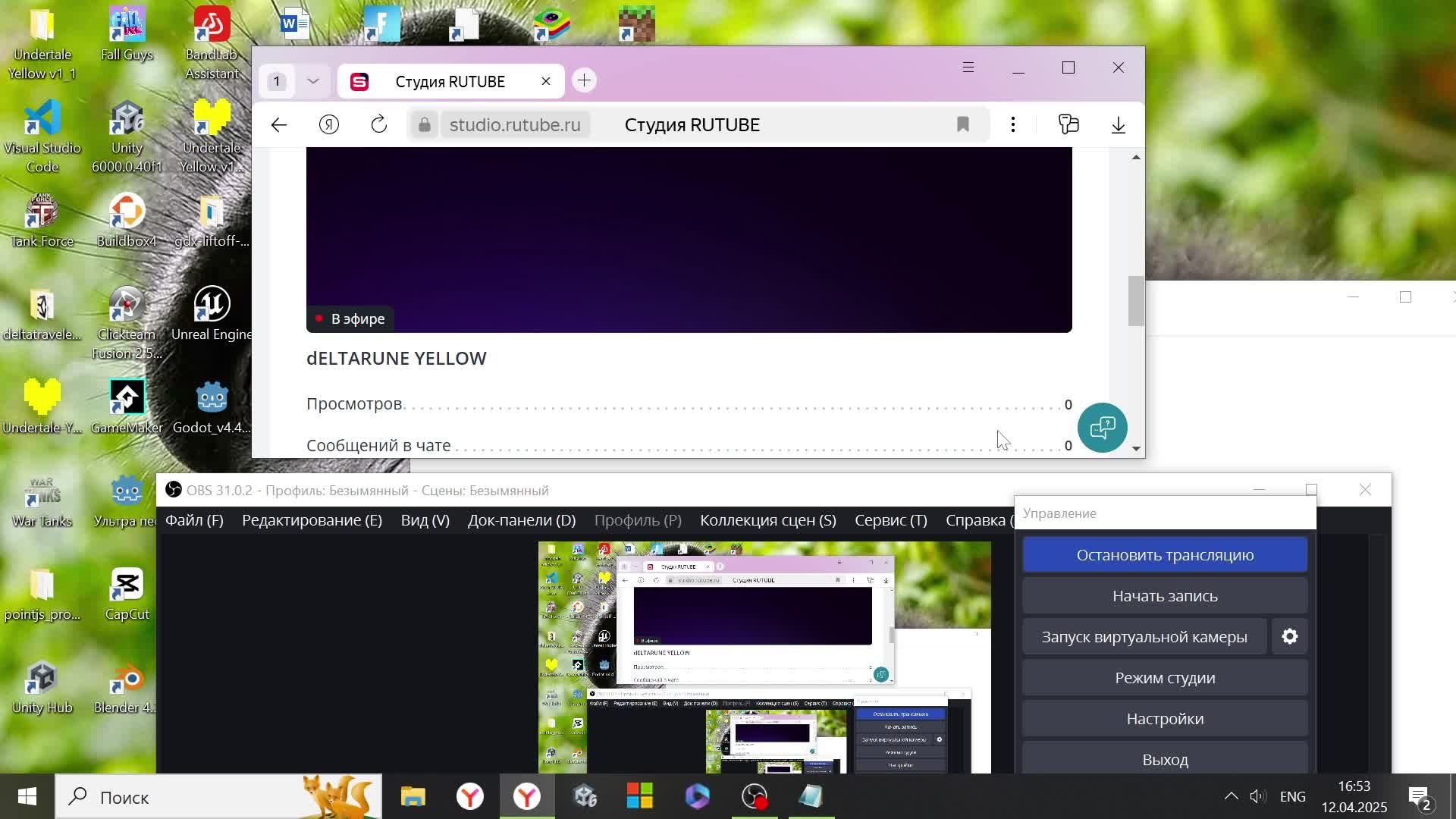Open a new browser tab
The image size is (1456, 819).
point(584,81)
